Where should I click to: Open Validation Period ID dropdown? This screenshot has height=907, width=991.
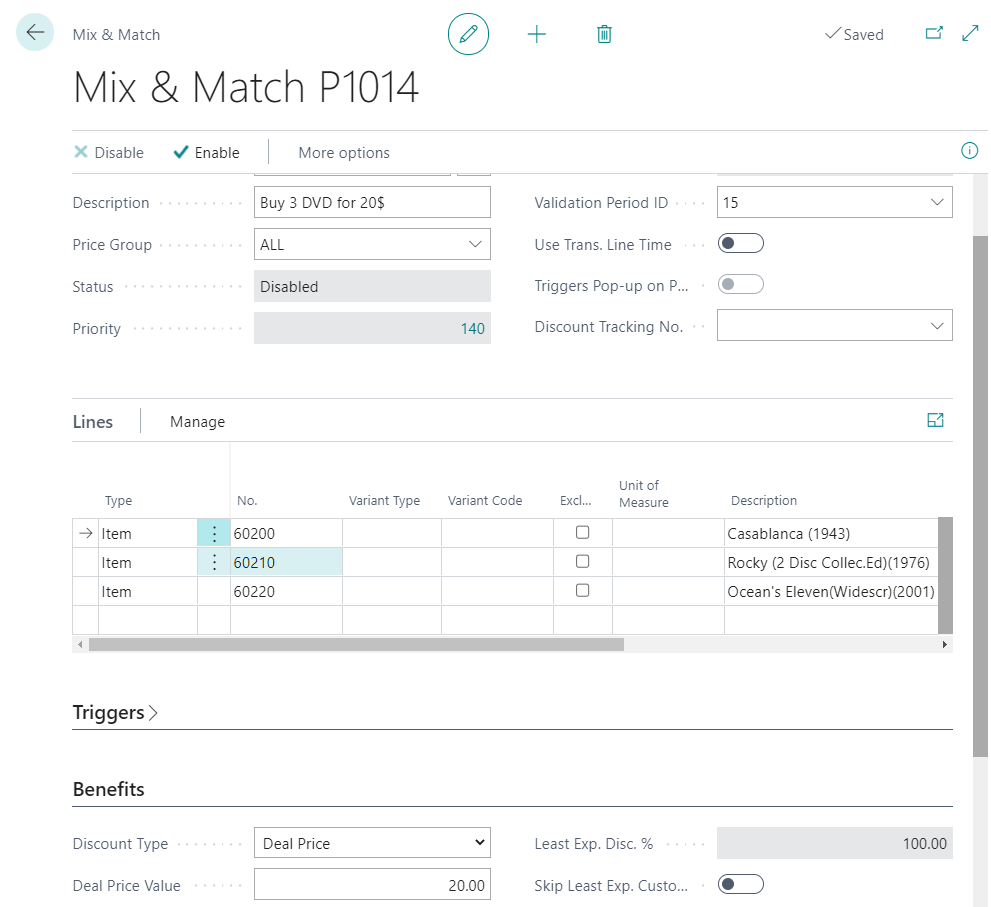pyautogui.click(x=937, y=202)
